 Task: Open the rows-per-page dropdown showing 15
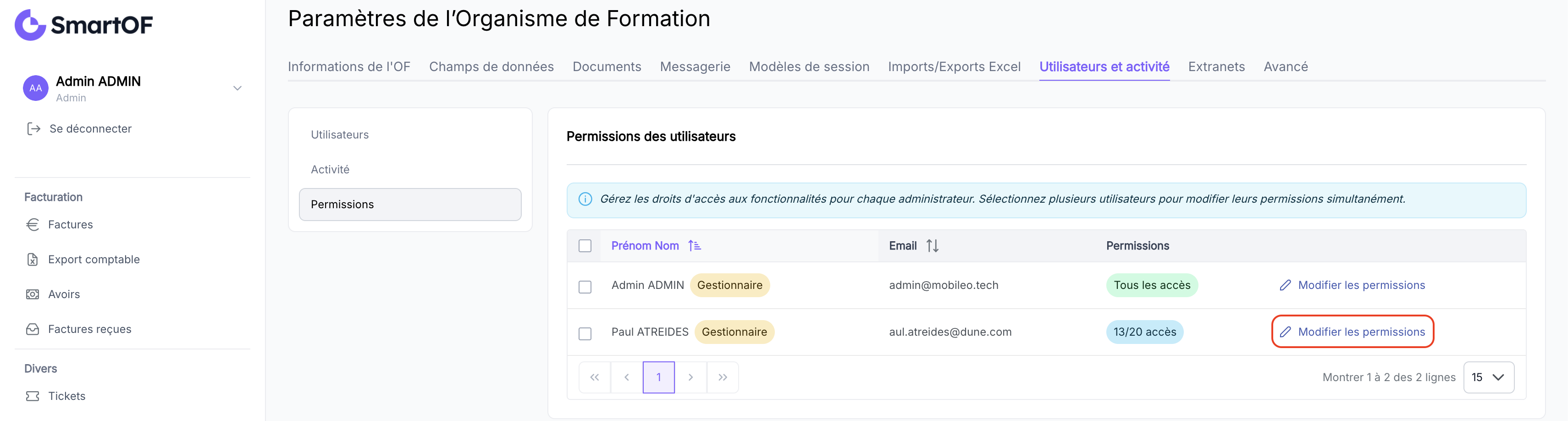tap(1488, 377)
